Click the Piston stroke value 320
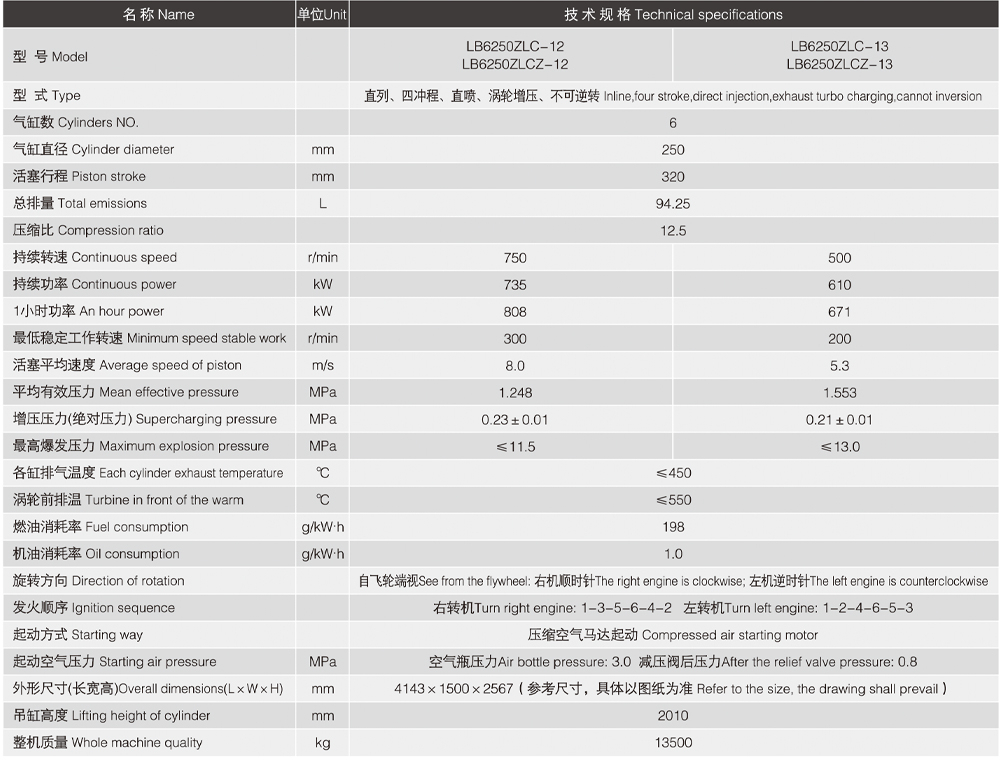This screenshot has width=1000, height=760. click(x=673, y=177)
